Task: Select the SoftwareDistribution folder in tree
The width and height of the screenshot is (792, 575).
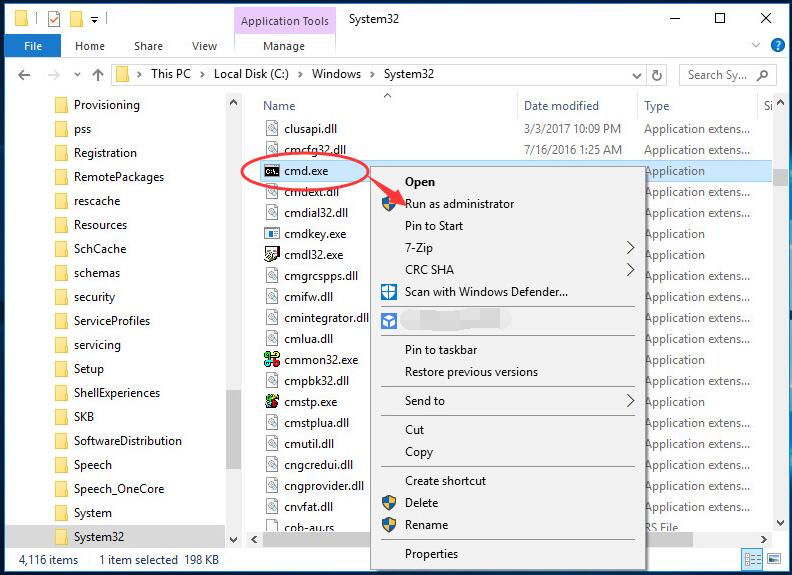Action: 127,441
